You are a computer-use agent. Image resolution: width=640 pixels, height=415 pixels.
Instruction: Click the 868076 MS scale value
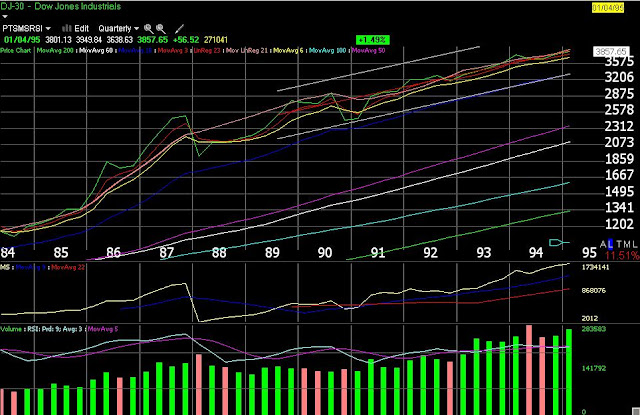pyautogui.click(x=593, y=291)
